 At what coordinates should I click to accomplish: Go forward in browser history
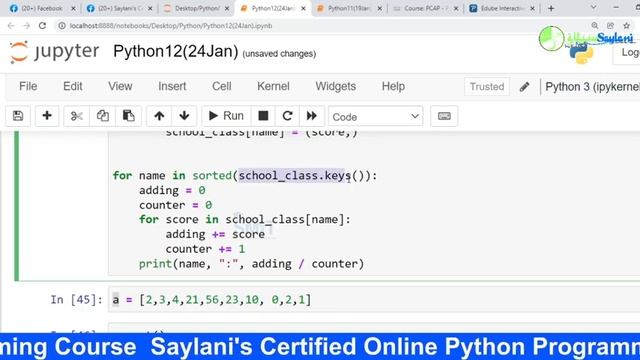[x=27, y=26]
